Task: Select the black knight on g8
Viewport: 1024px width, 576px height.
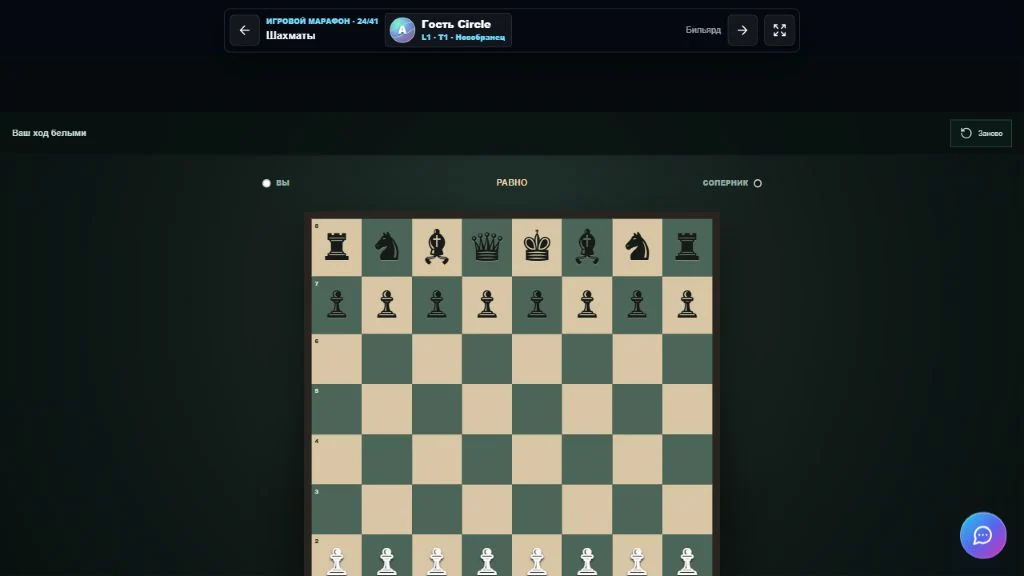Action: tap(637, 248)
